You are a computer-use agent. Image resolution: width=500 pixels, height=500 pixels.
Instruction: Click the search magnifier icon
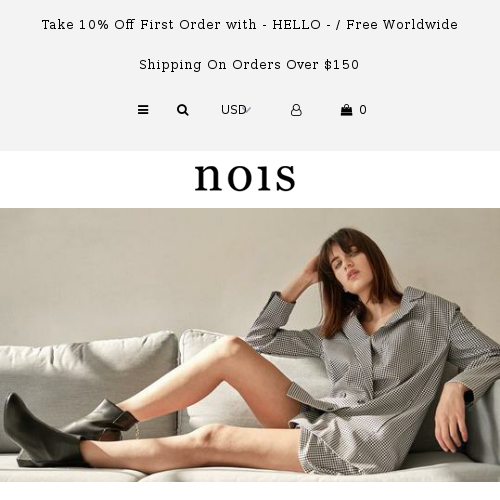point(183,110)
